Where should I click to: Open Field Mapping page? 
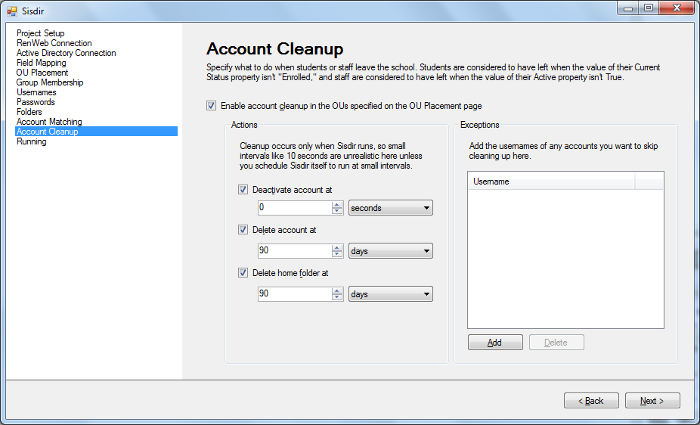pyautogui.click(x=41, y=62)
